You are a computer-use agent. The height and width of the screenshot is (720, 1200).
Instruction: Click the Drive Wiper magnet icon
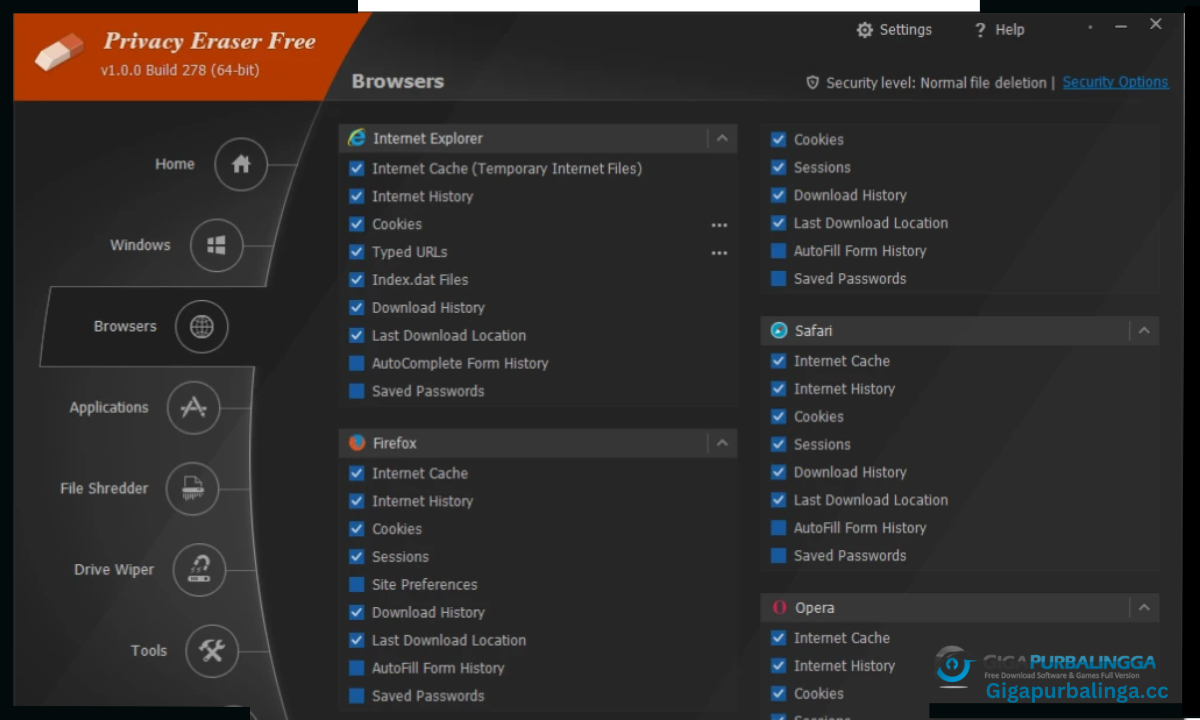click(199, 570)
